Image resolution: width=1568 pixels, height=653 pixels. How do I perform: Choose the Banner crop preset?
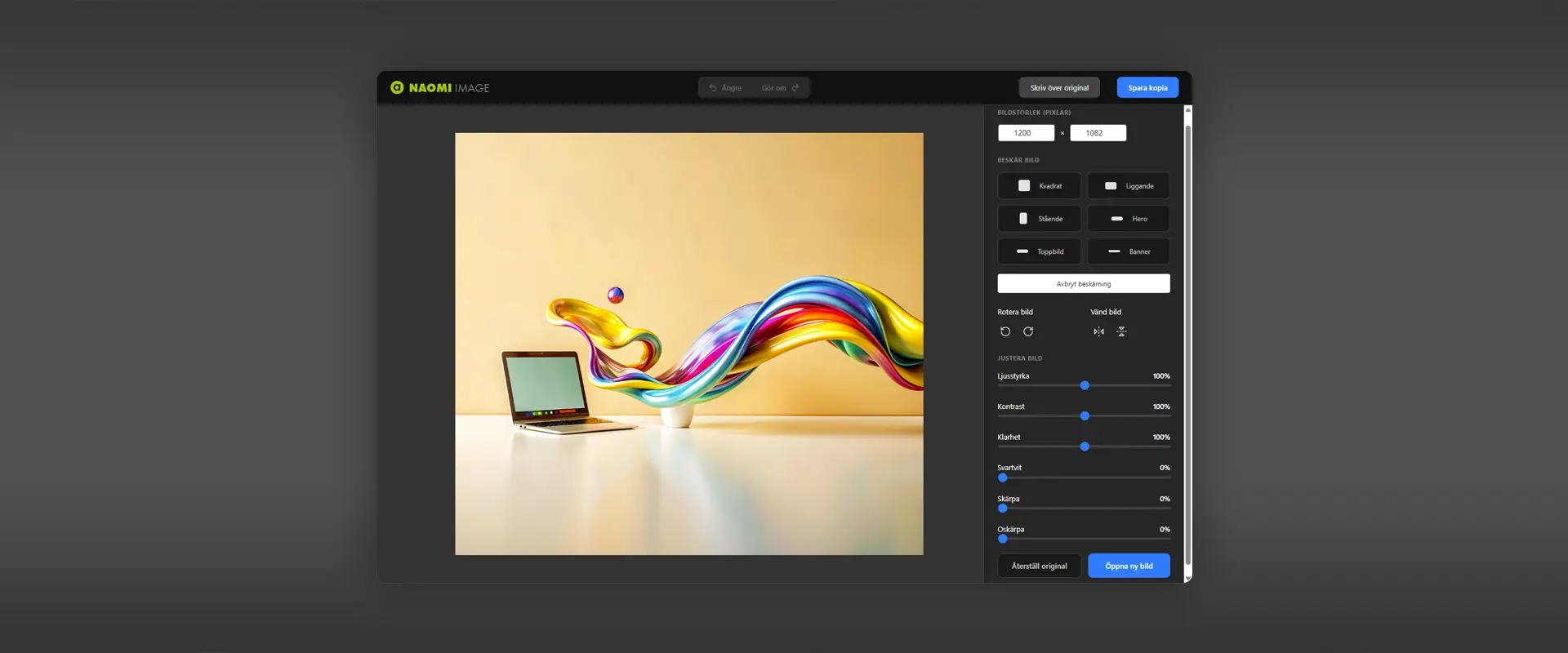point(1129,251)
